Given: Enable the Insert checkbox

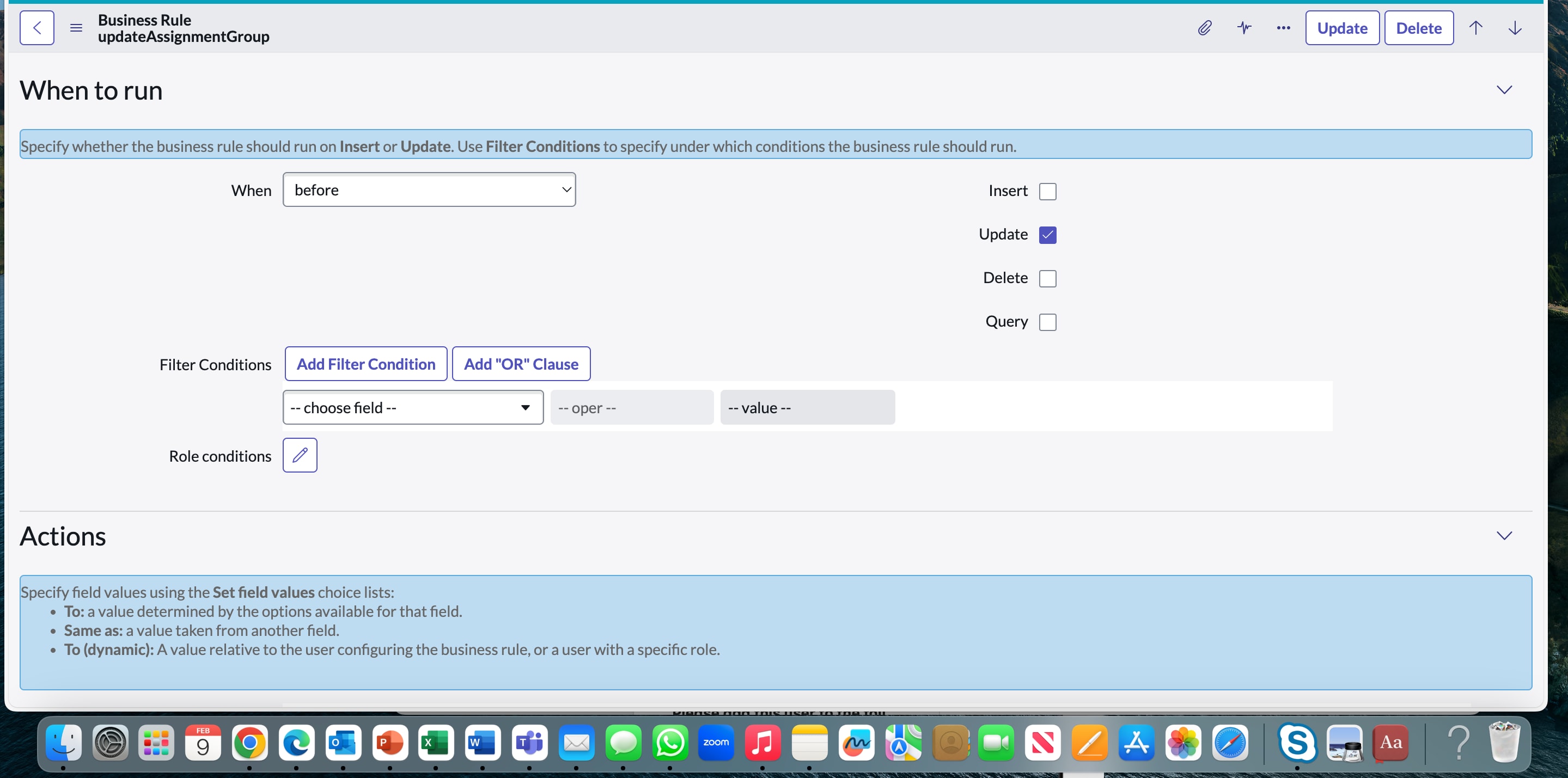Looking at the screenshot, I should 1047,191.
